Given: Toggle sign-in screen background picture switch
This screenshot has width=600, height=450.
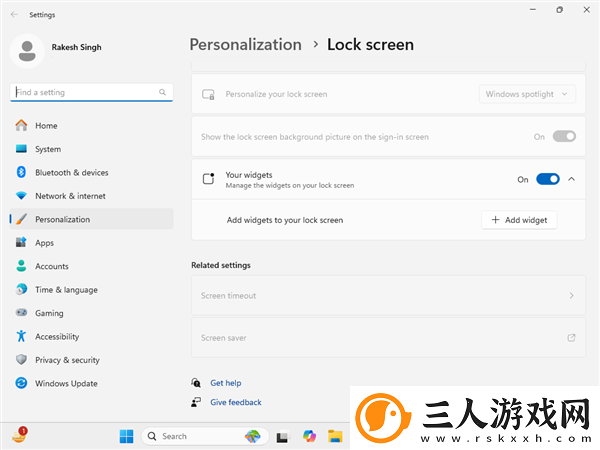Looking at the screenshot, I should coord(564,137).
